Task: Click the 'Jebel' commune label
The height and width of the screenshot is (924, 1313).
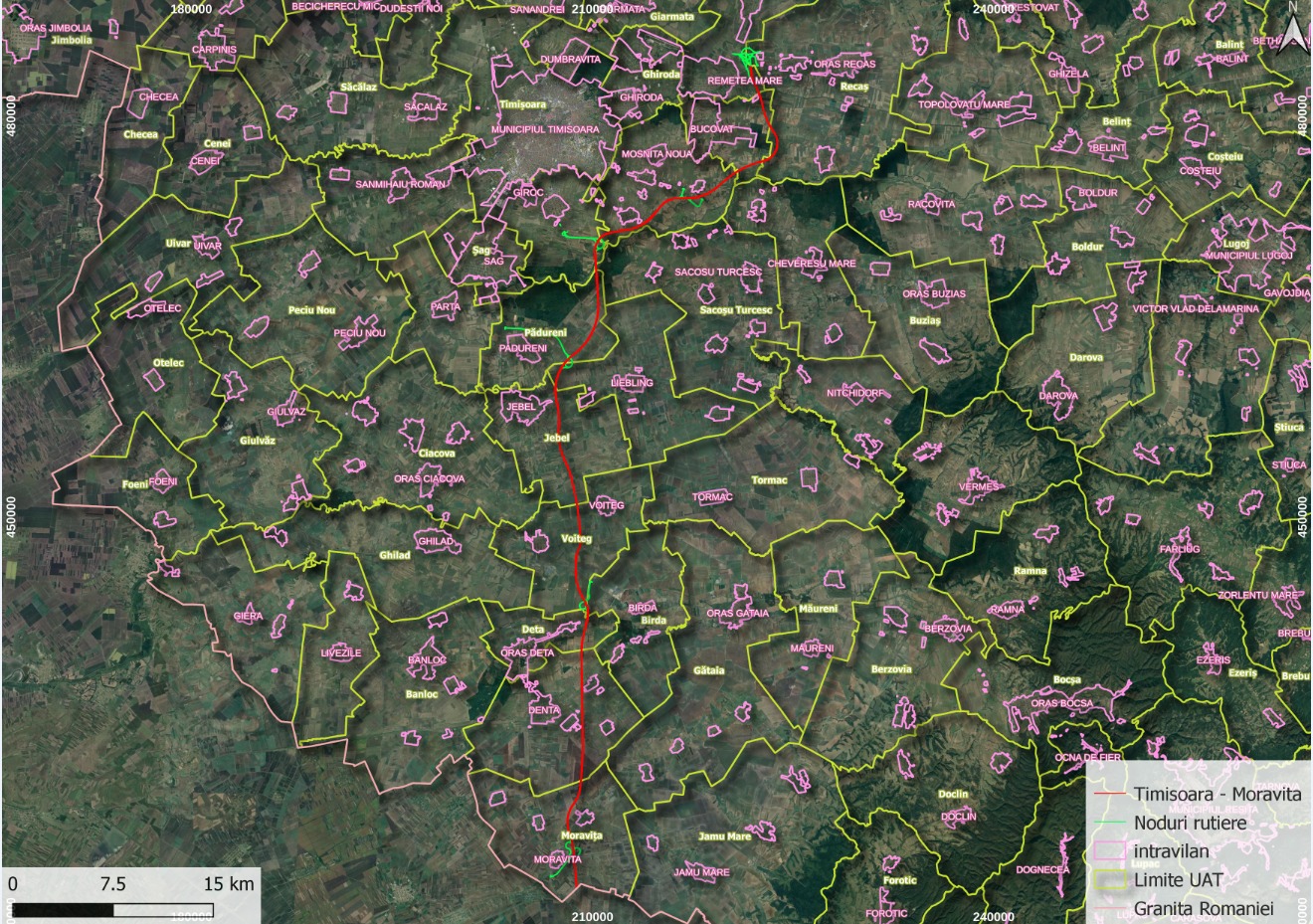Action: [556, 438]
